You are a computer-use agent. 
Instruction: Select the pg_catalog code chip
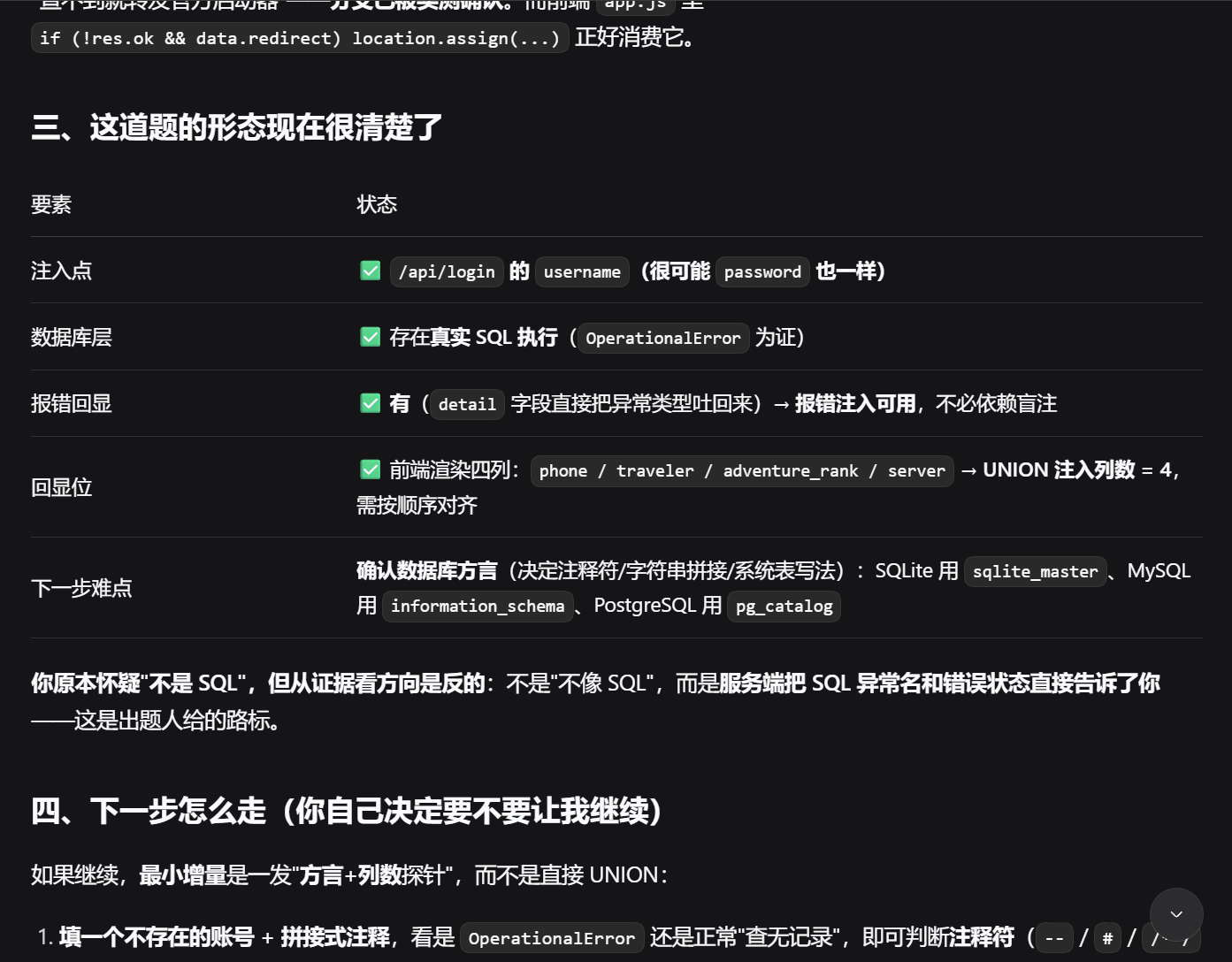[784, 606]
